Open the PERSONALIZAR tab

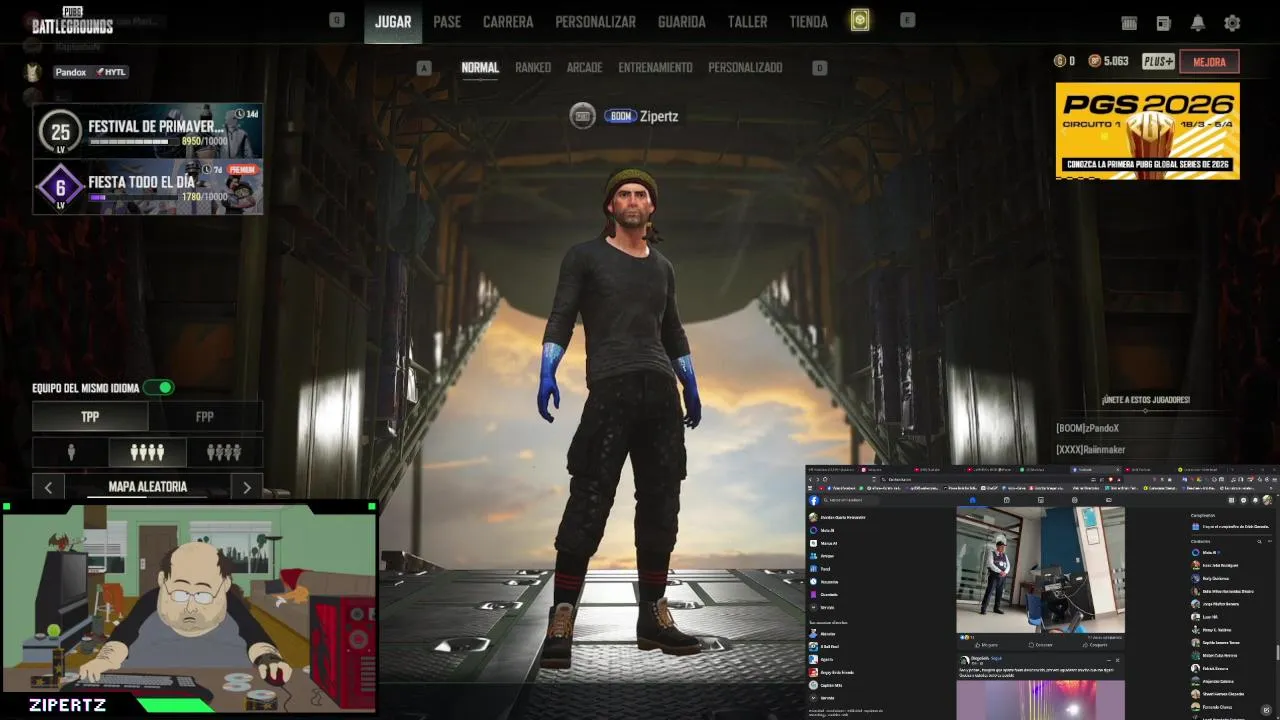click(x=596, y=22)
